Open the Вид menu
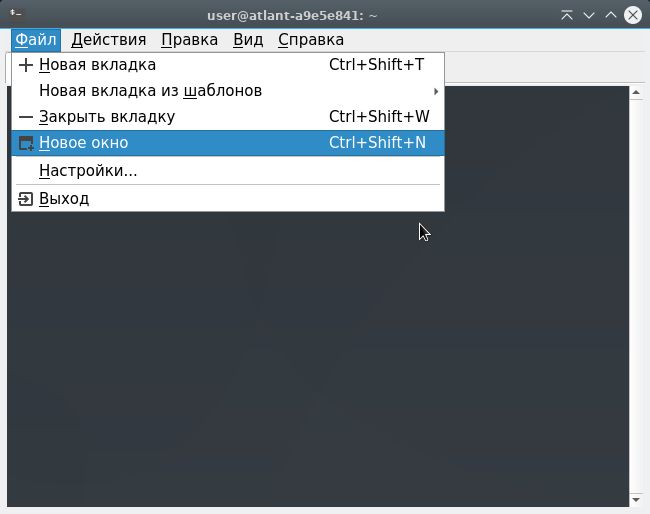Screen dimensions: 650x514 pos(248,40)
